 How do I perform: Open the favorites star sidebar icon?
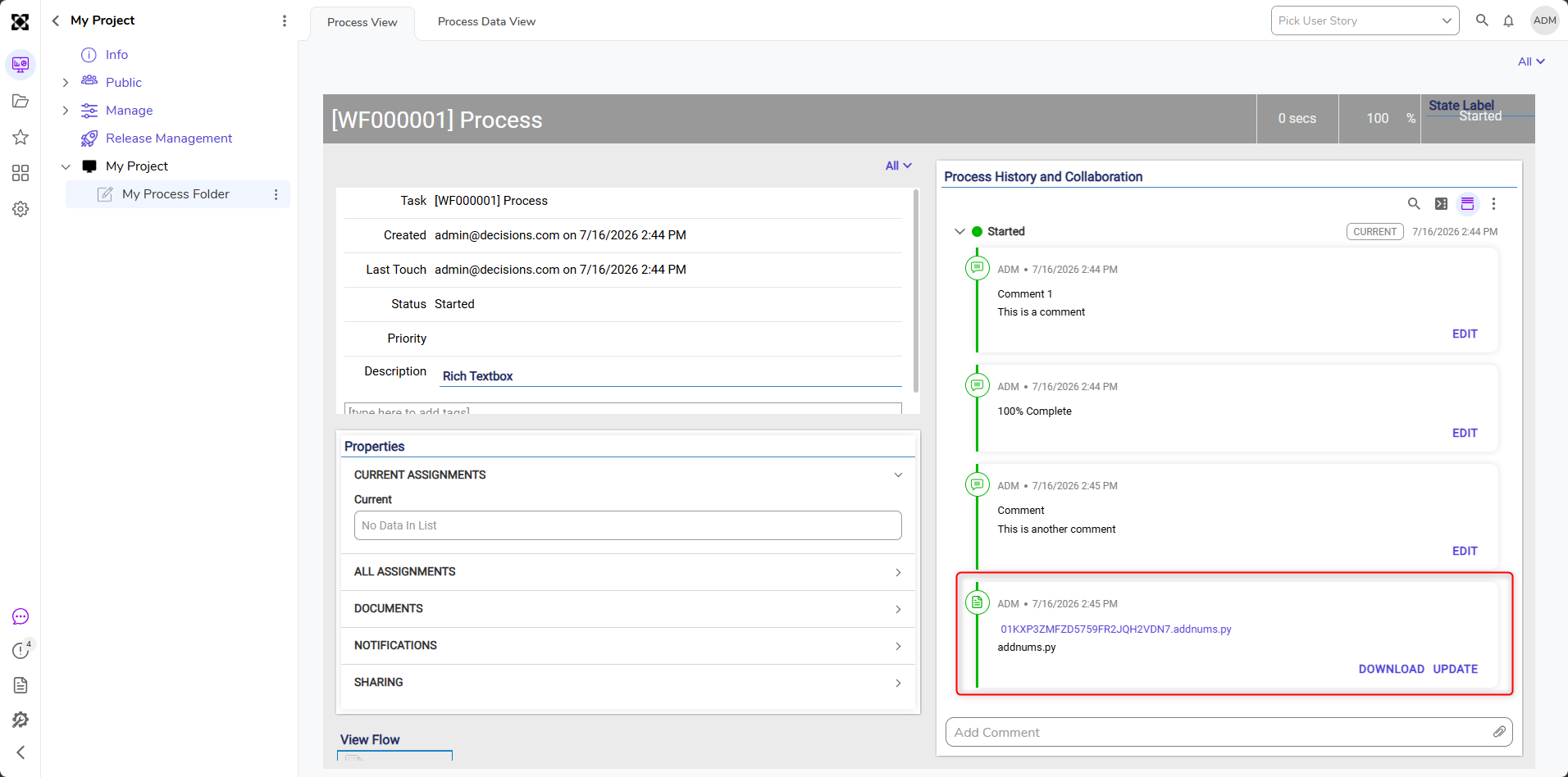coord(21,137)
